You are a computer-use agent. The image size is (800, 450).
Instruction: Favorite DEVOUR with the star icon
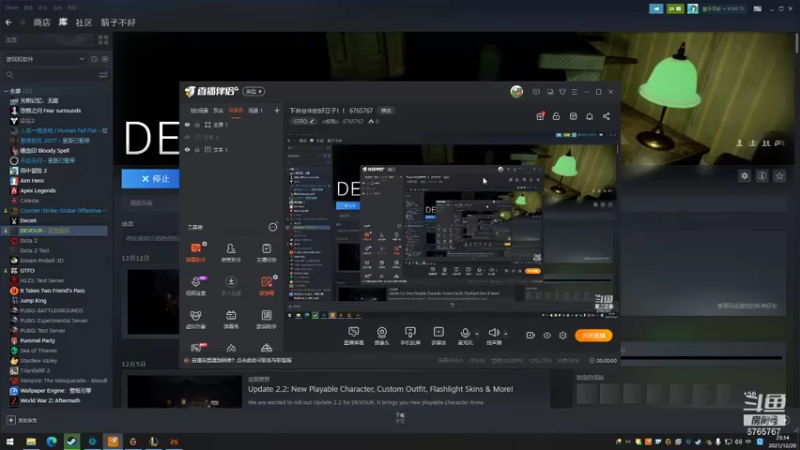[779, 176]
